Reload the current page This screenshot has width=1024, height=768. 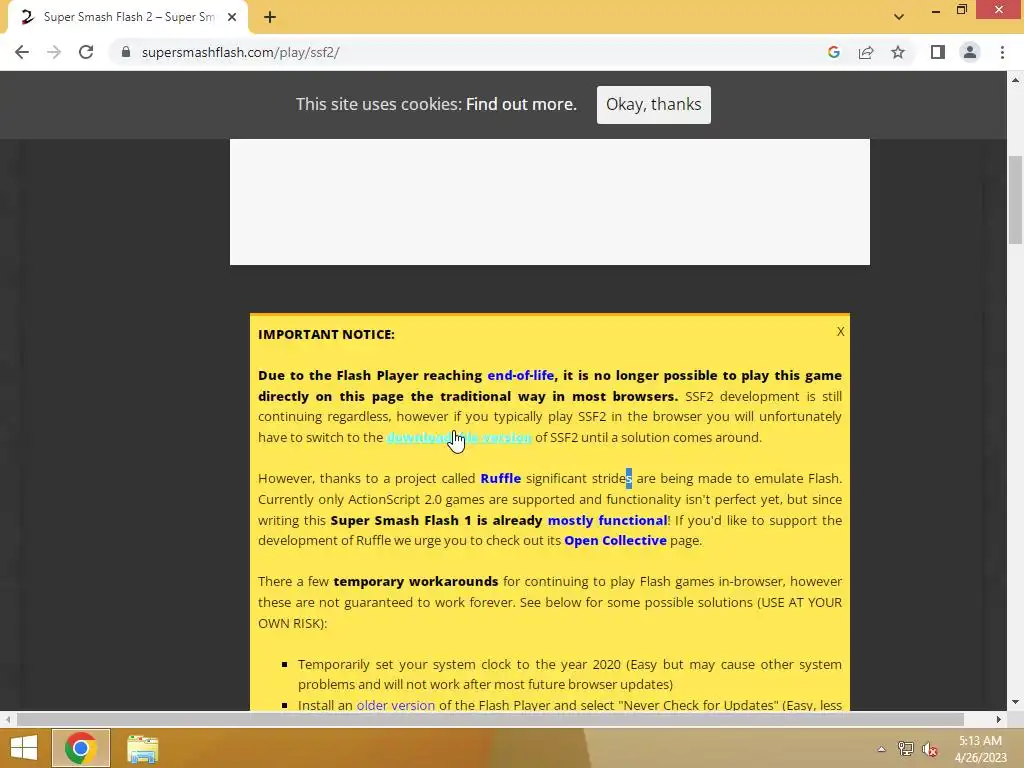tap(86, 52)
